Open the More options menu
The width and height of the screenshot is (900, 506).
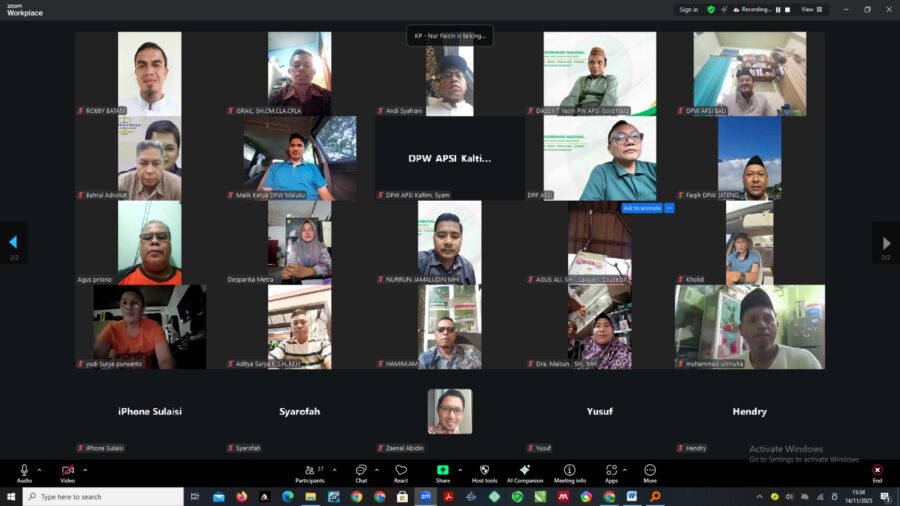650,471
